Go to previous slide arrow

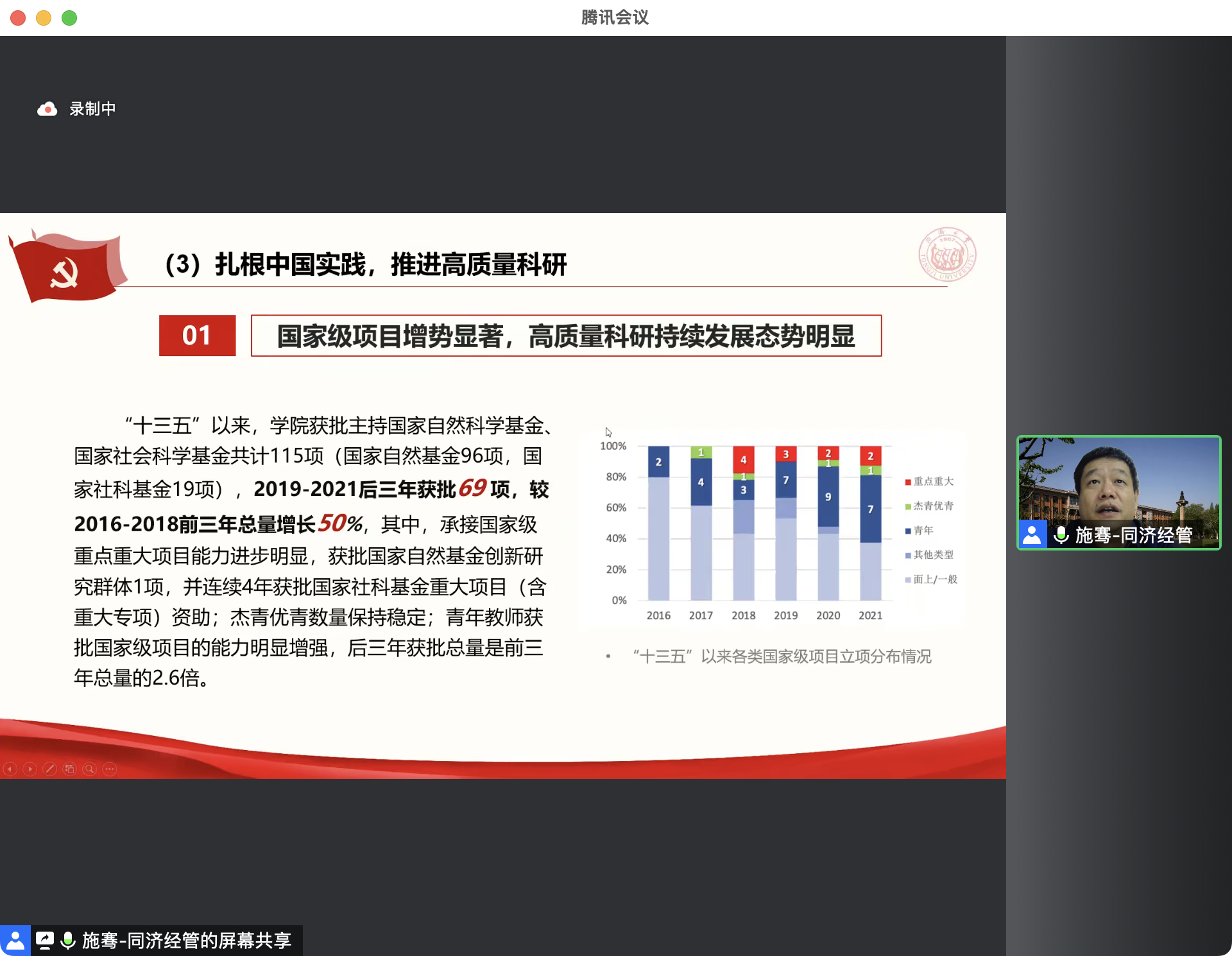point(10,769)
